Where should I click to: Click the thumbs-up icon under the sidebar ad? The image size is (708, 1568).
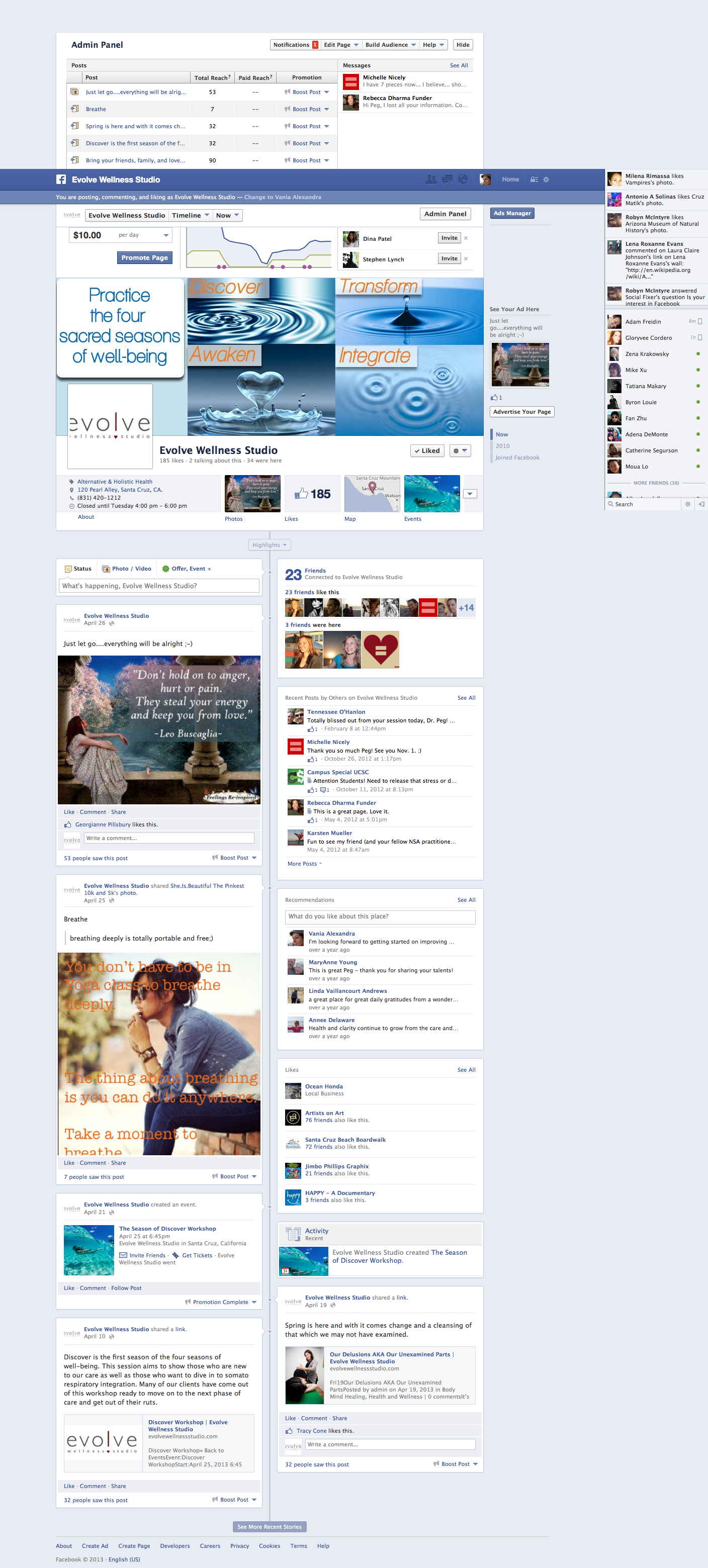click(494, 398)
